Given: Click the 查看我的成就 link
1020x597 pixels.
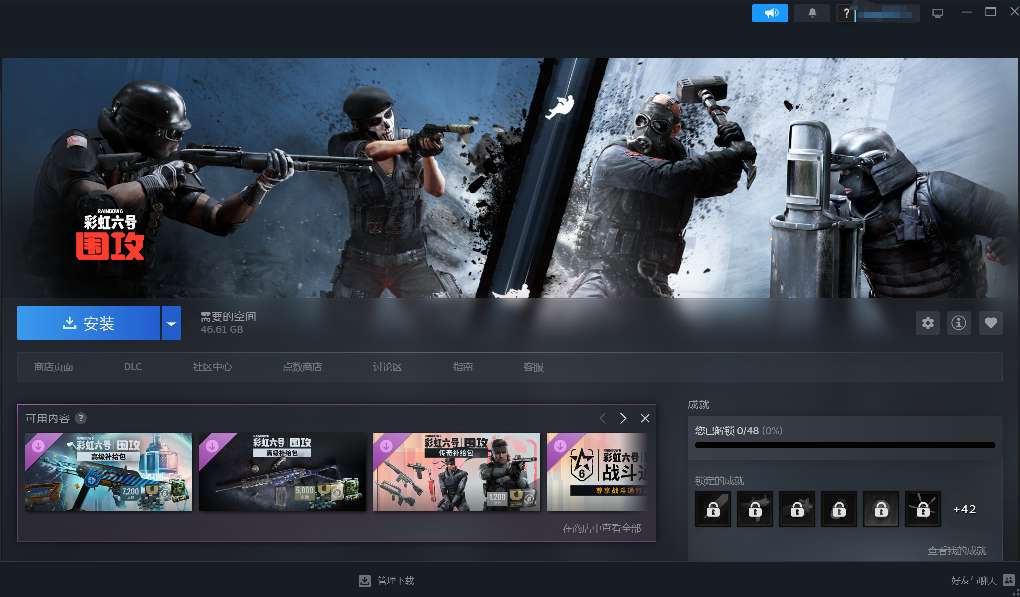Looking at the screenshot, I should [956, 551].
